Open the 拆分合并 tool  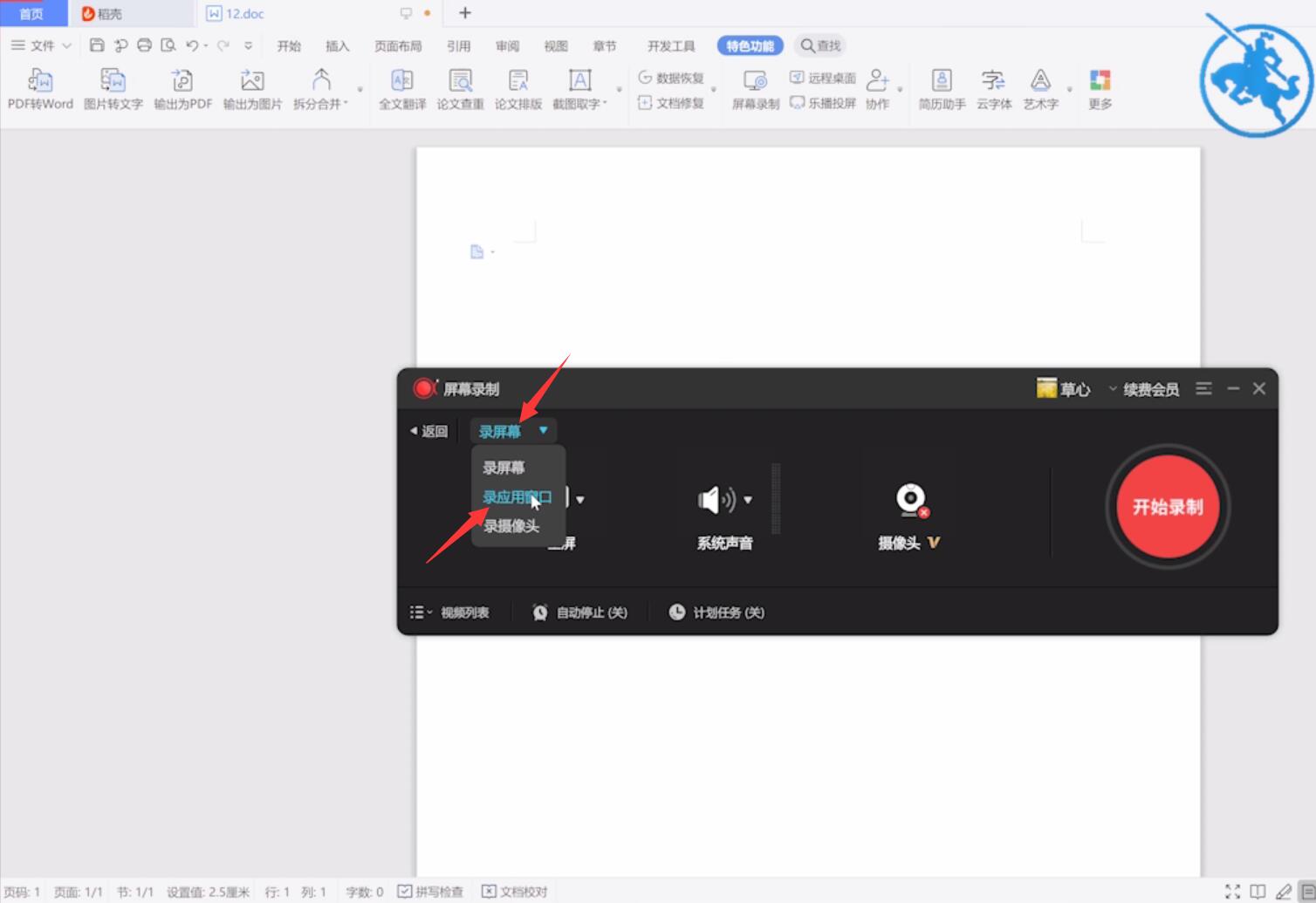click(x=321, y=90)
